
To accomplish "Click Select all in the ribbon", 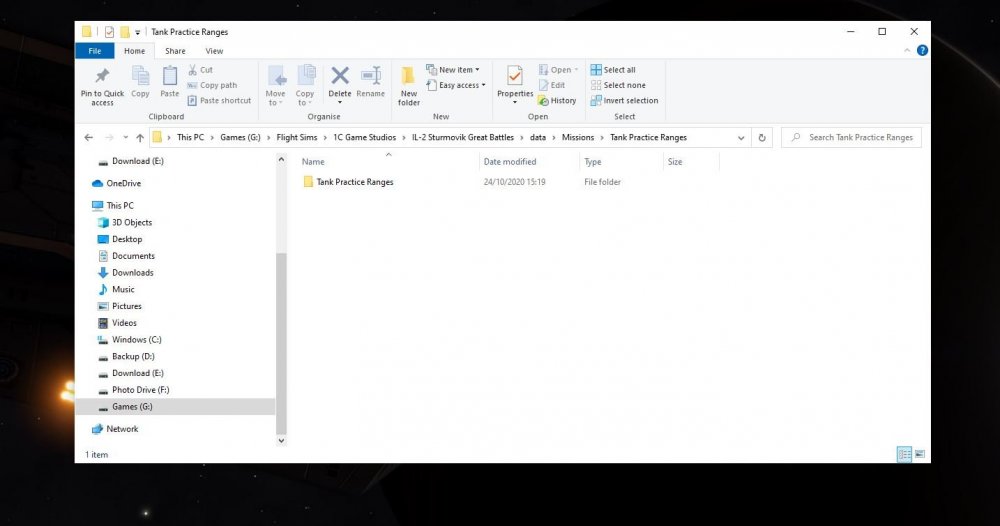I will tap(613, 70).
